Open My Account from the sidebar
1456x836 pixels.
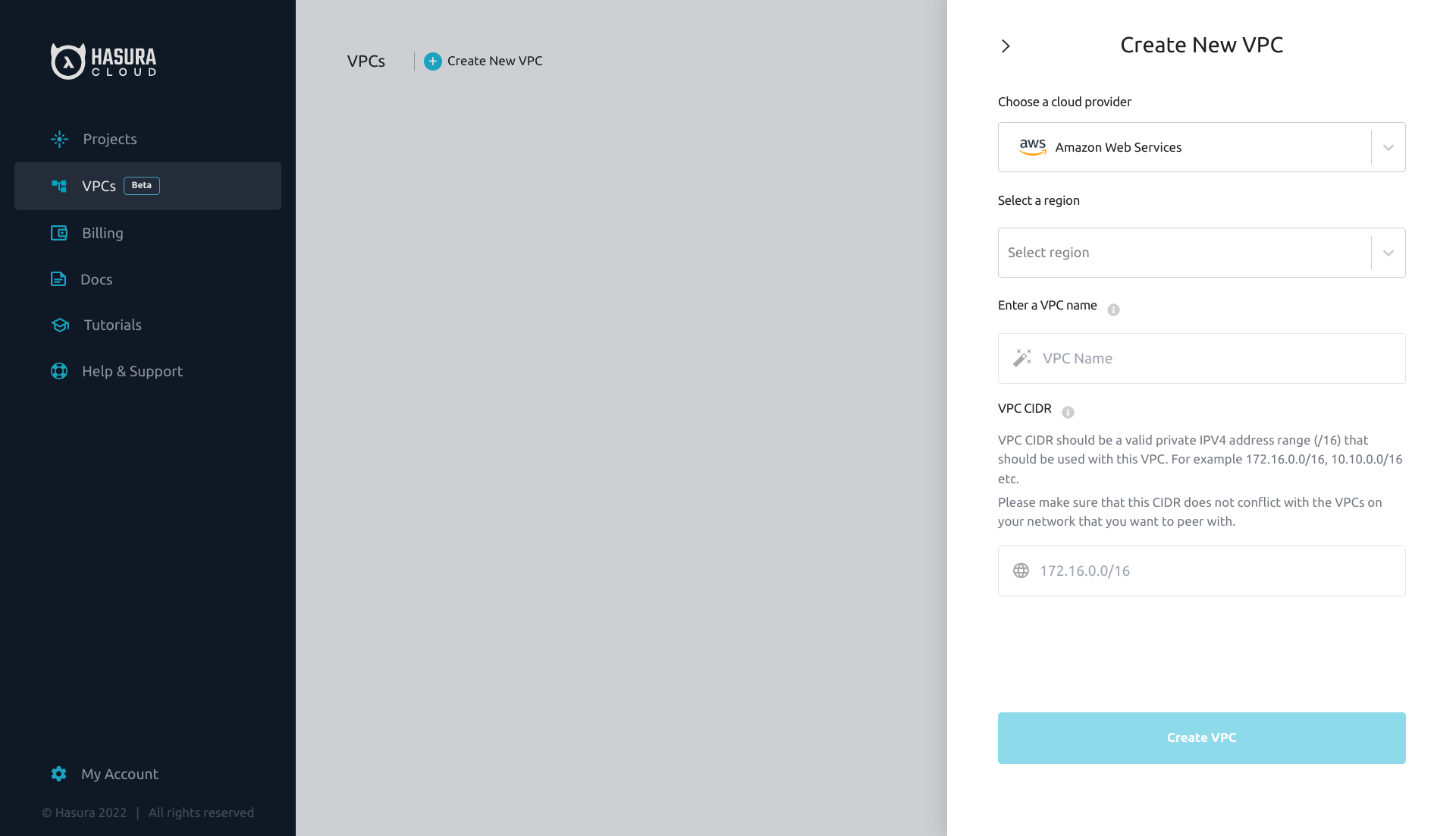[120, 774]
